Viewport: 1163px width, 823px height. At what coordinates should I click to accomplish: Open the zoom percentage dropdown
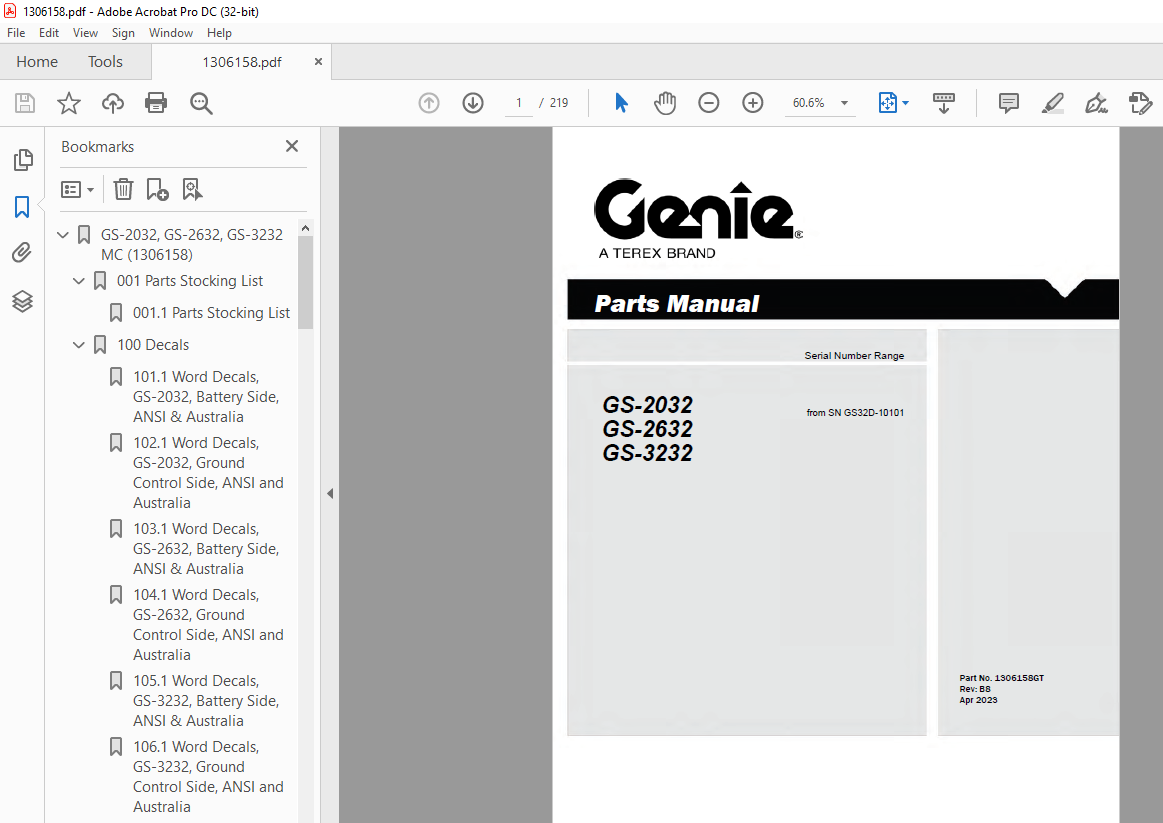coord(844,103)
